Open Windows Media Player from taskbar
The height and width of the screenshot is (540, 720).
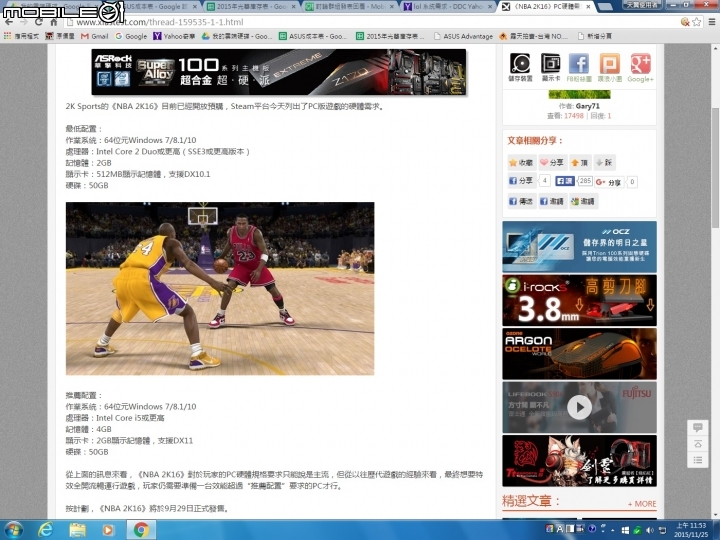108,530
